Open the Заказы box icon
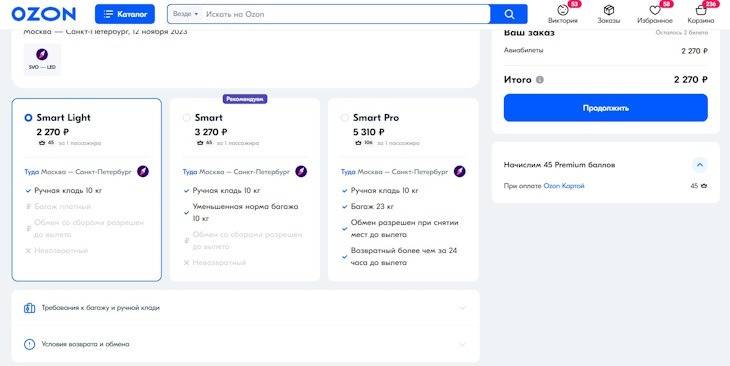The width and height of the screenshot is (730, 366). coord(608,10)
